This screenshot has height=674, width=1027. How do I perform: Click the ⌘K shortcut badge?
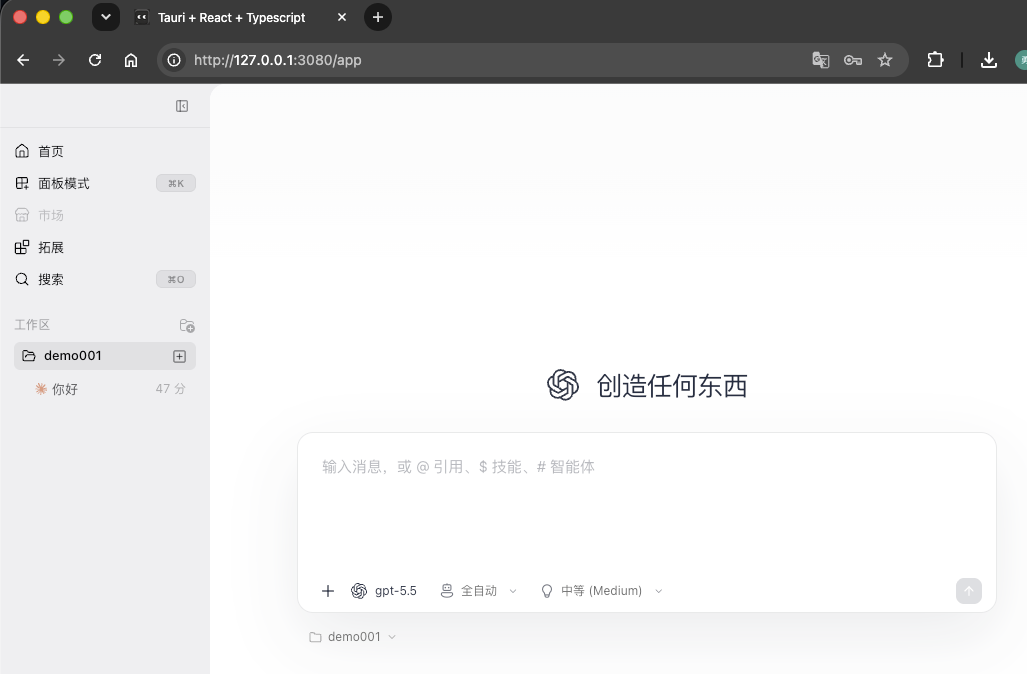(176, 183)
